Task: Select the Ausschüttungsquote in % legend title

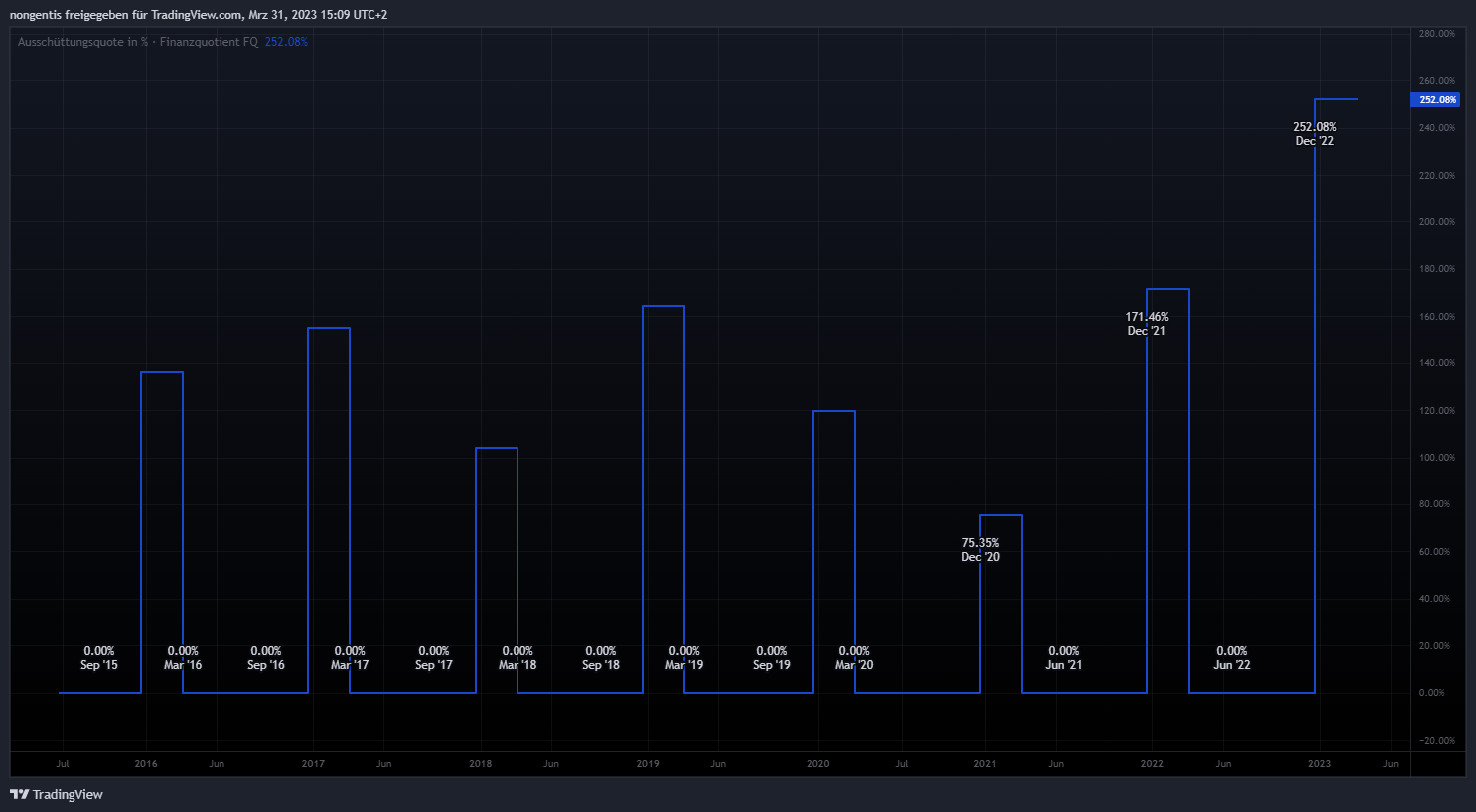Action: tap(82, 42)
